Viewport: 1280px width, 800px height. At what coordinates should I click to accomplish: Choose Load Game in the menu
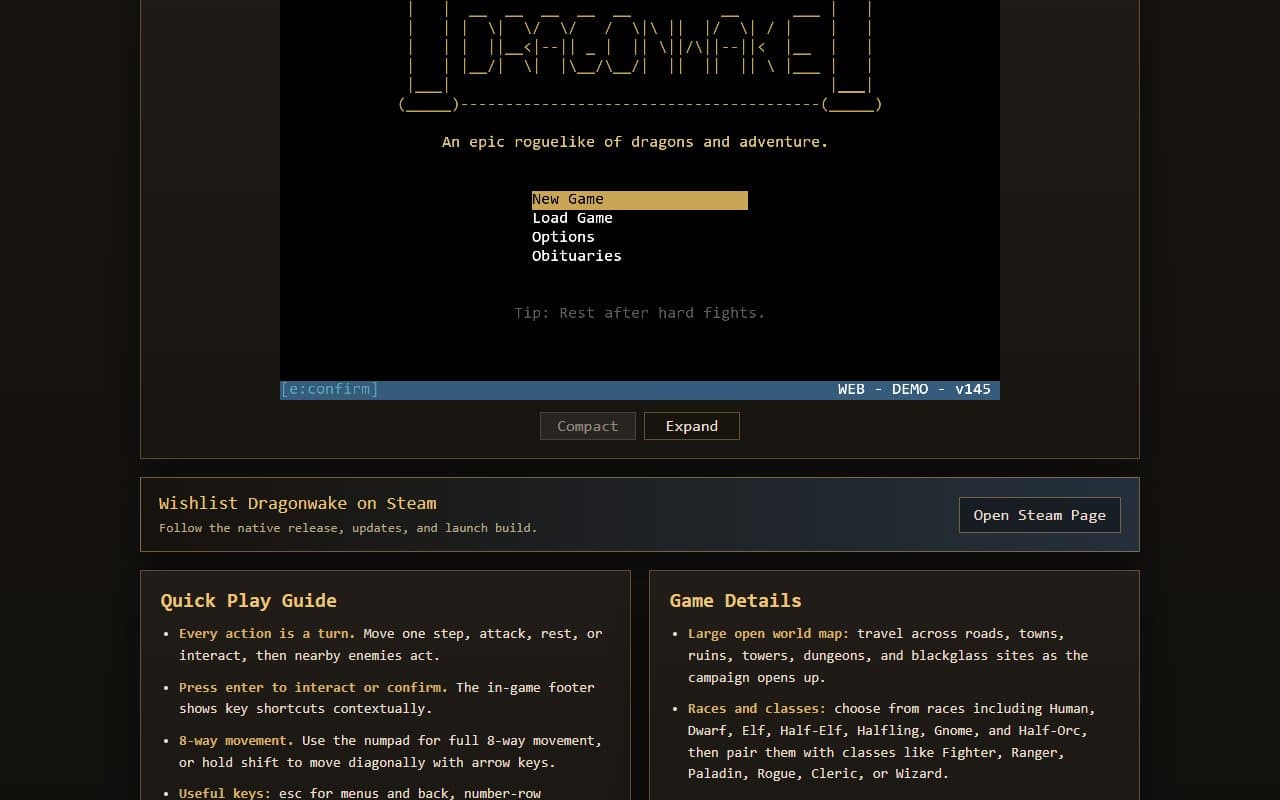[x=572, y=218]
